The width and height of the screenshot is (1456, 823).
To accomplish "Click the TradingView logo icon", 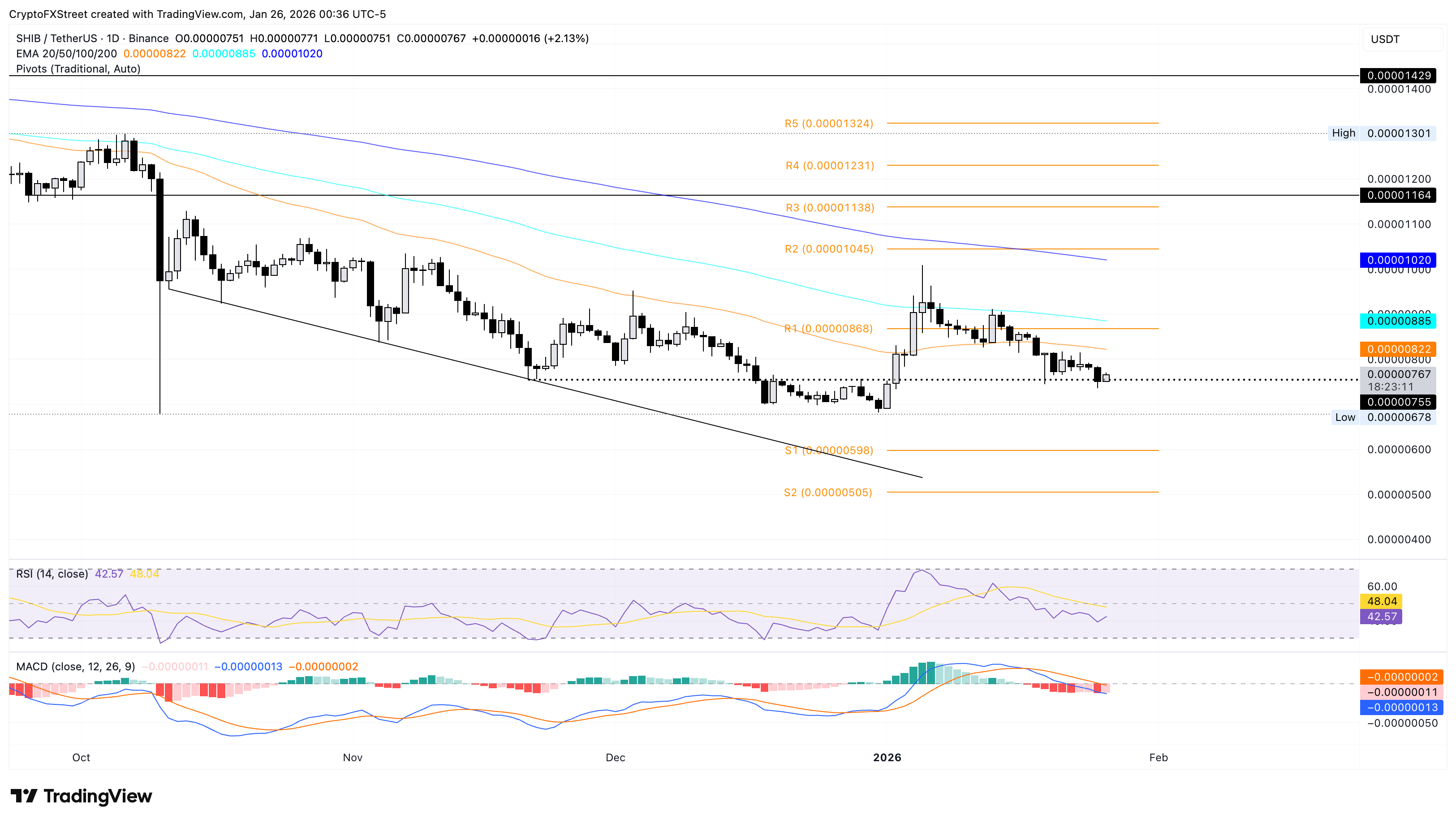I will coord(24,796).
